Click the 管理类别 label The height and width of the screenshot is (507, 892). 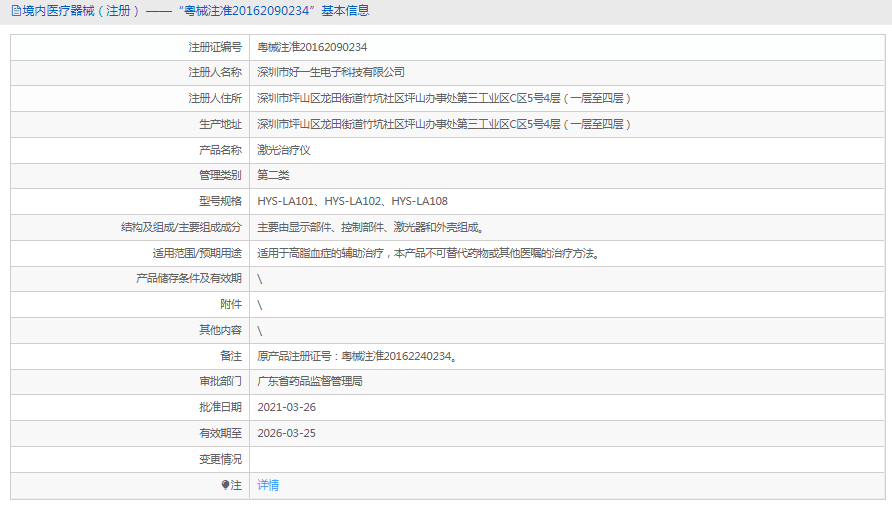(220, 175)
